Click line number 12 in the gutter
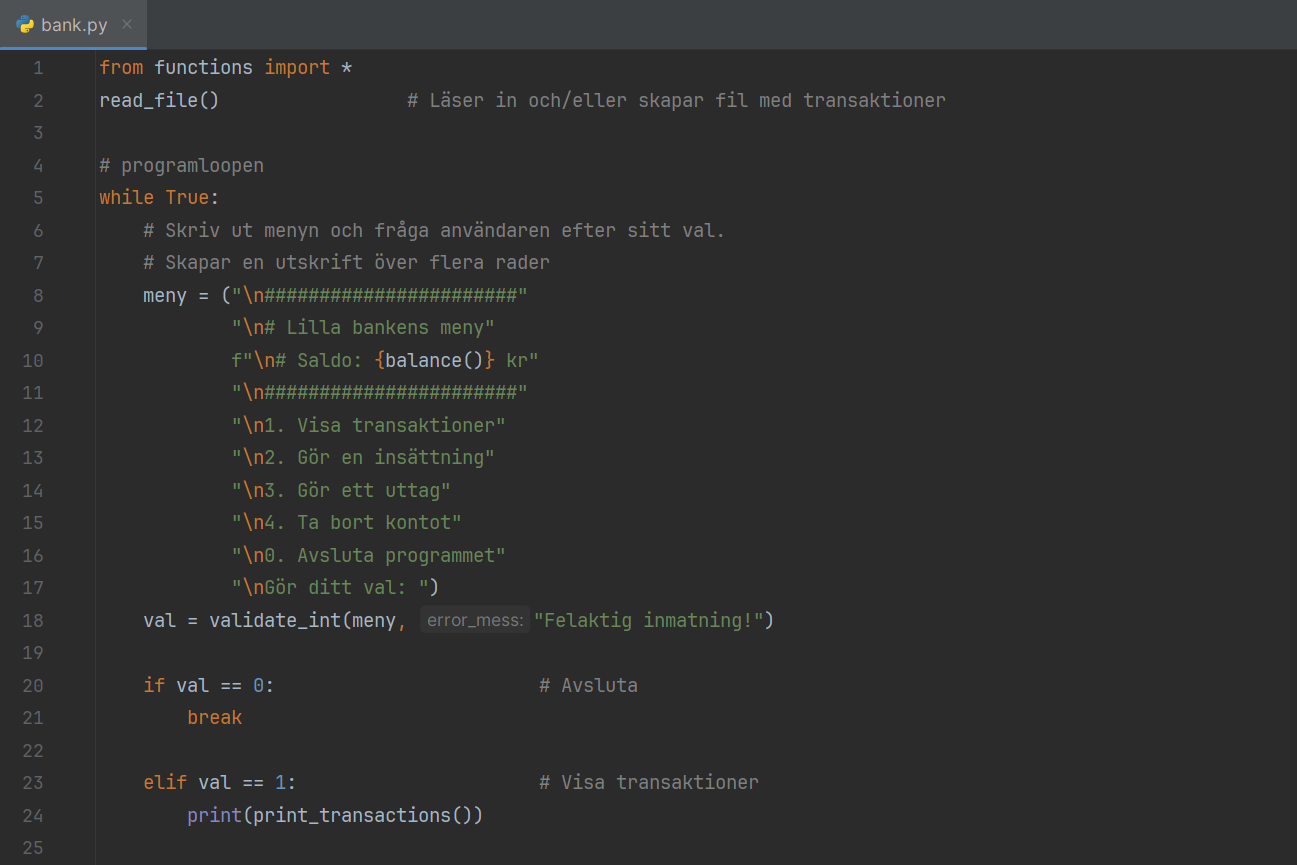This screenshot has height=865, width=1297. tap(33, 426)
